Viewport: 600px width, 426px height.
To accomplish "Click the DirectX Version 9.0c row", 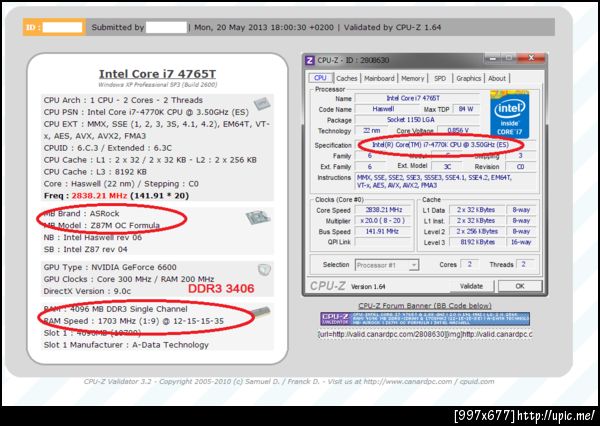I will (x=87, y=291).
